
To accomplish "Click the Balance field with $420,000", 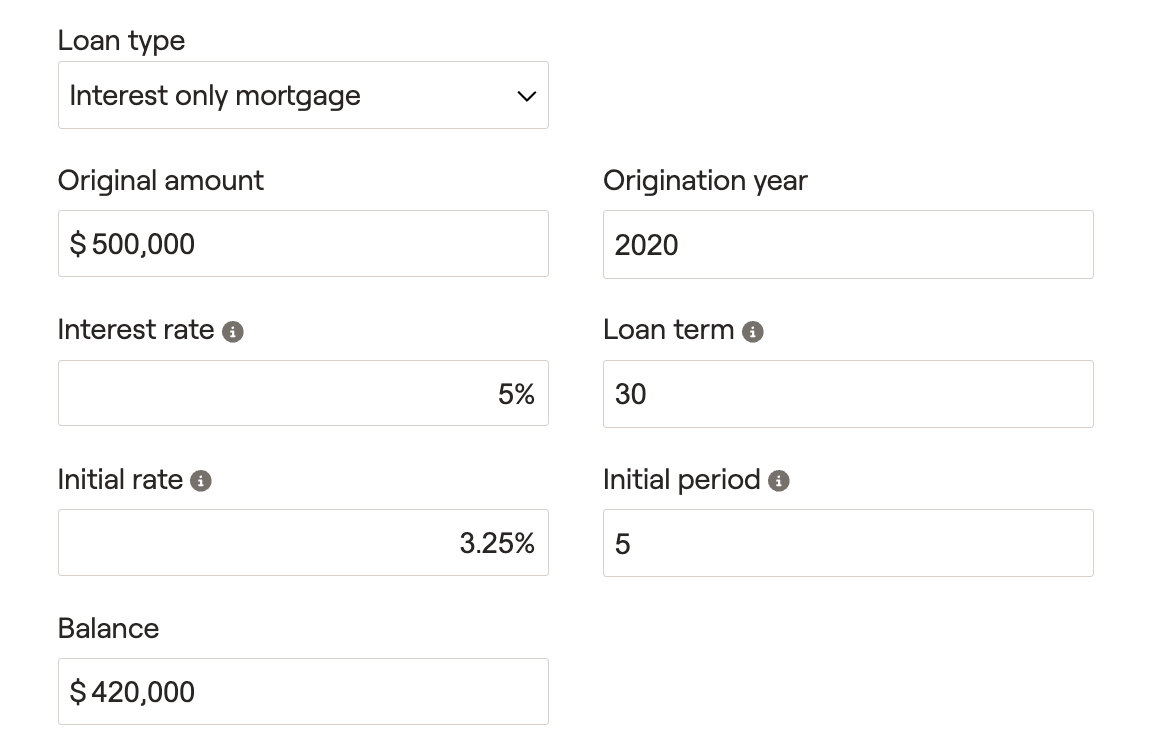I will [303, 692].
